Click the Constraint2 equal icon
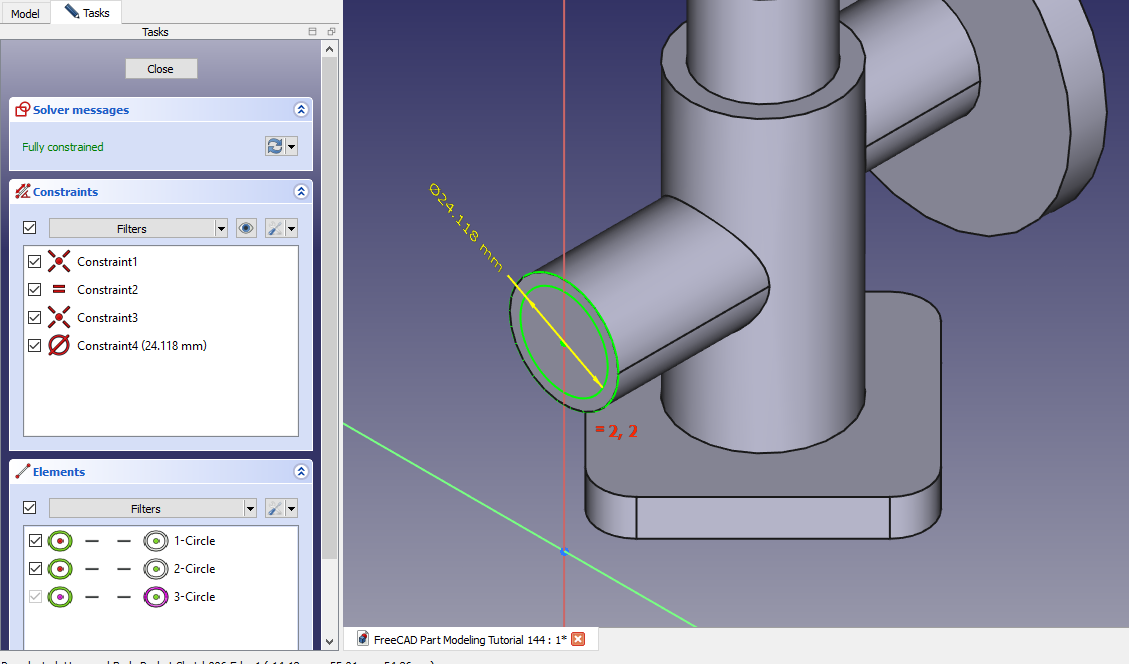 point(59,290)
